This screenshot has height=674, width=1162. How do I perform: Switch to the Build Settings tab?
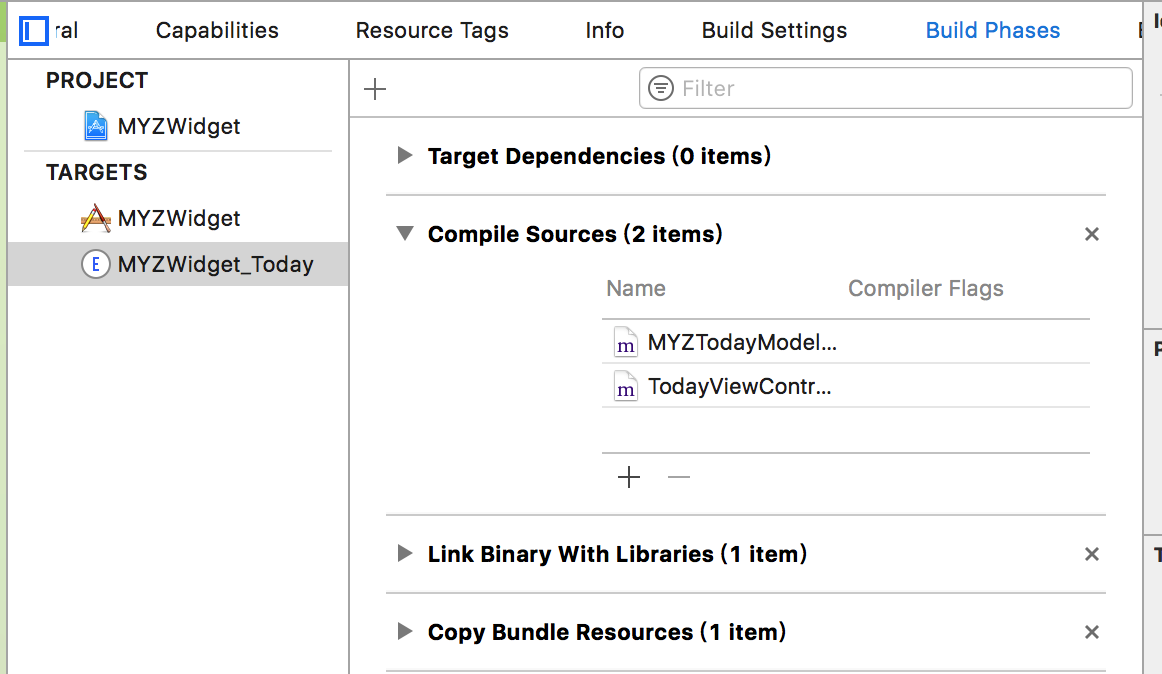pyautogui.click(x=774, y=31)
